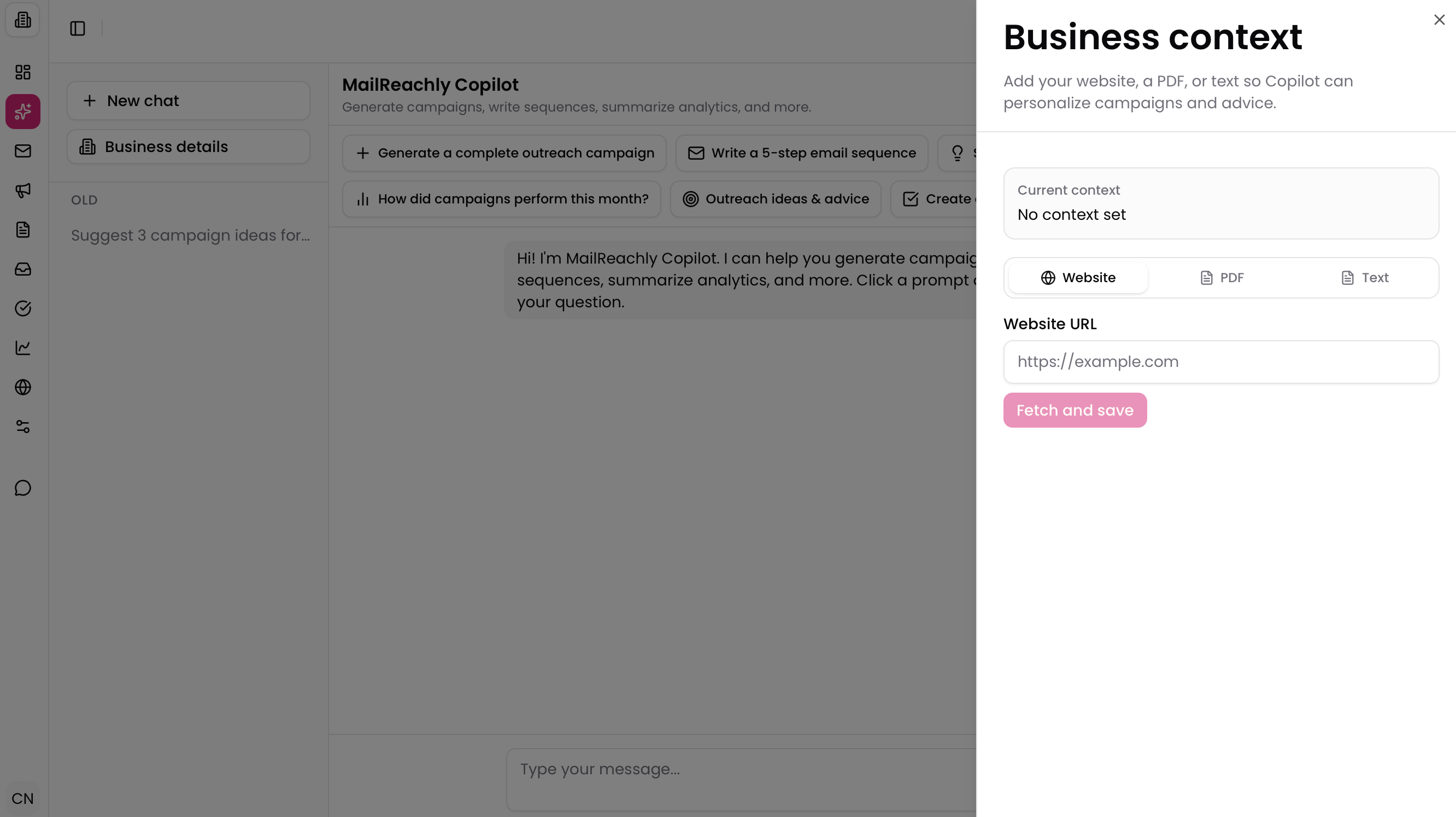Close the Business context panel
The image size is (1456, 817).
click(1439, 20)
